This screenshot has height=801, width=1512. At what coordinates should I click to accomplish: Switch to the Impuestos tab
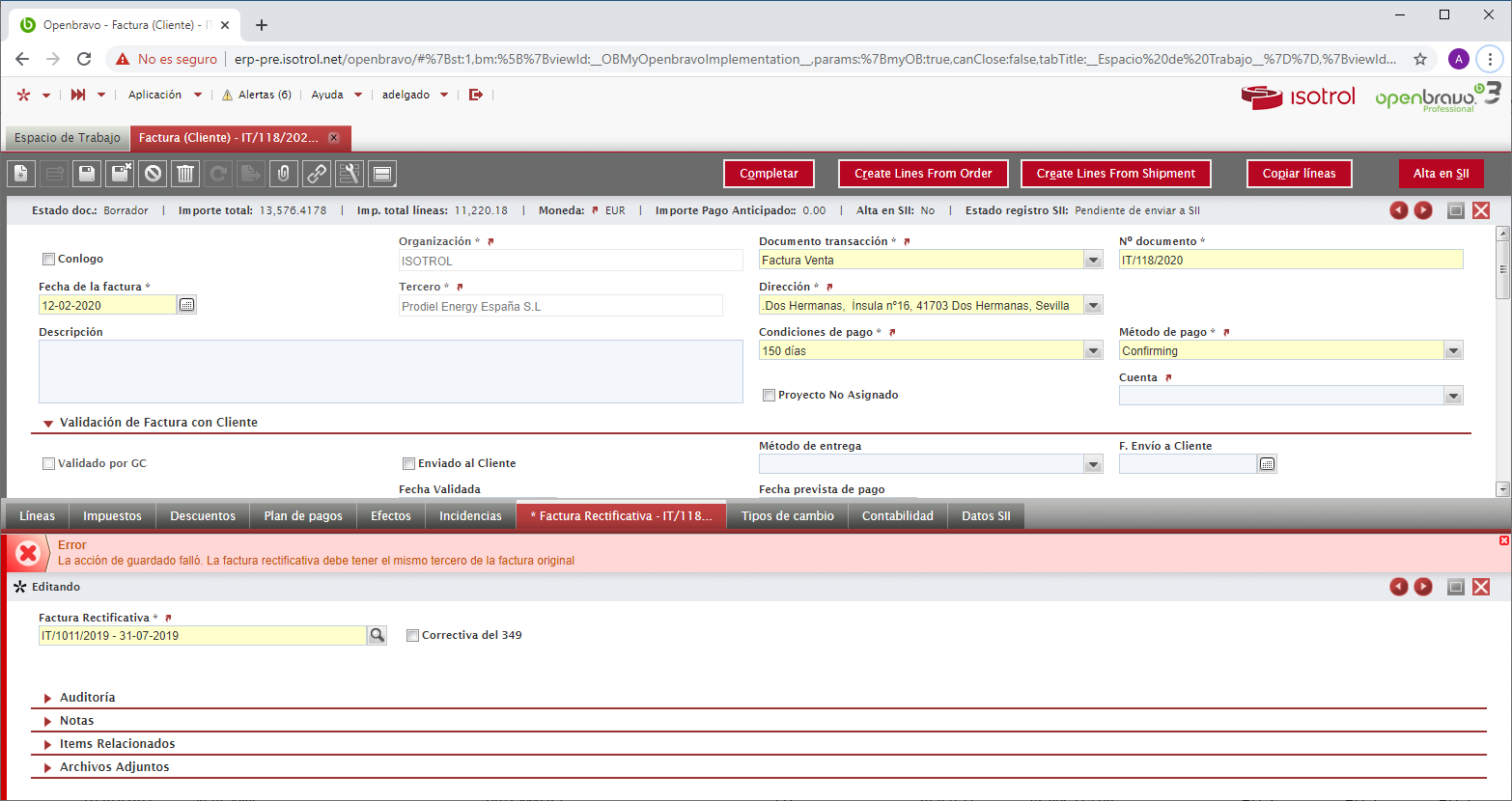[112, 516]
